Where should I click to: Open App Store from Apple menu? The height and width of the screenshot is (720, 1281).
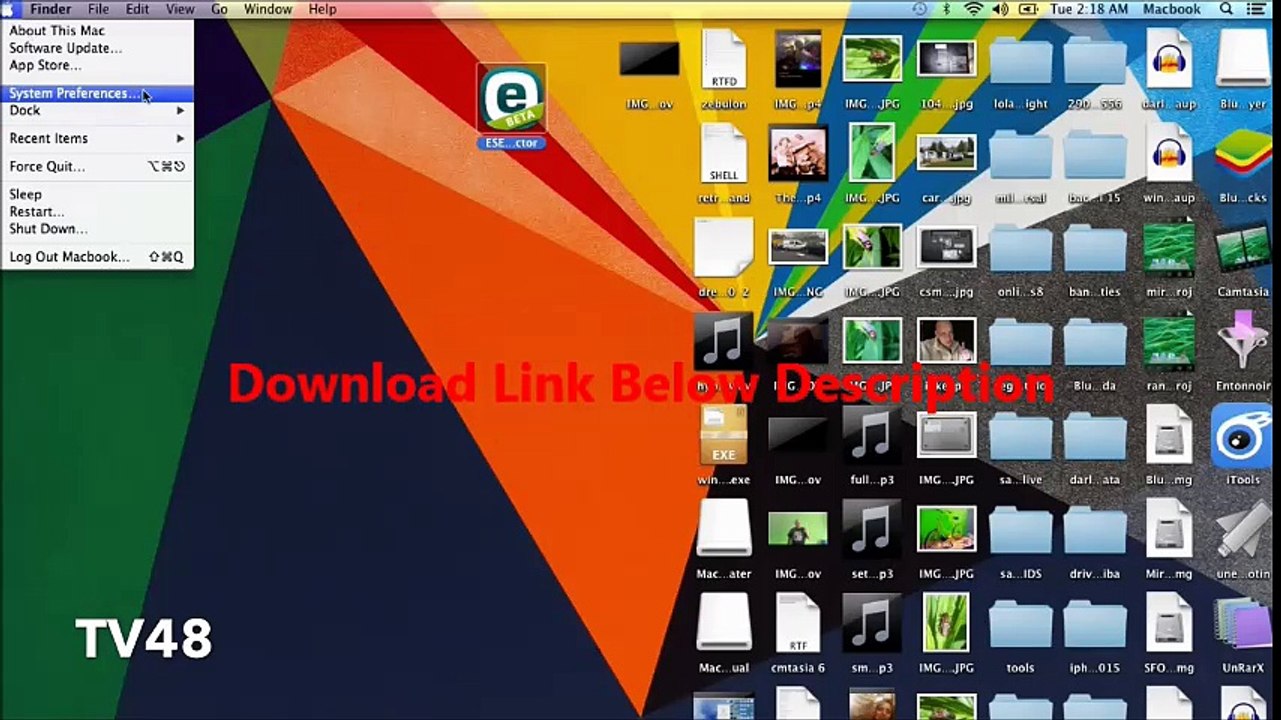(97, 66)
